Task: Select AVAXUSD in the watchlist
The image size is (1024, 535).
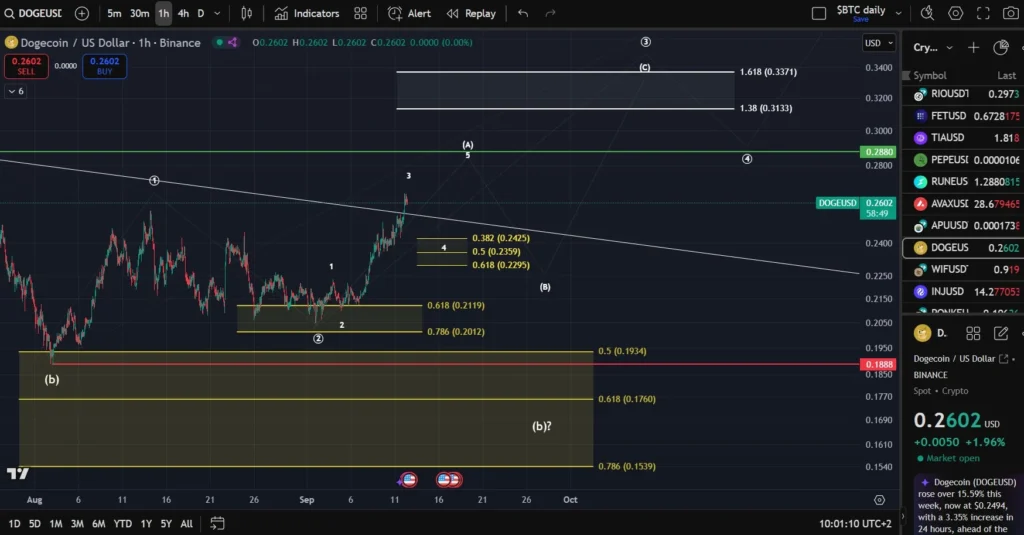Action: pyautogui.click(x=963, y=204)
